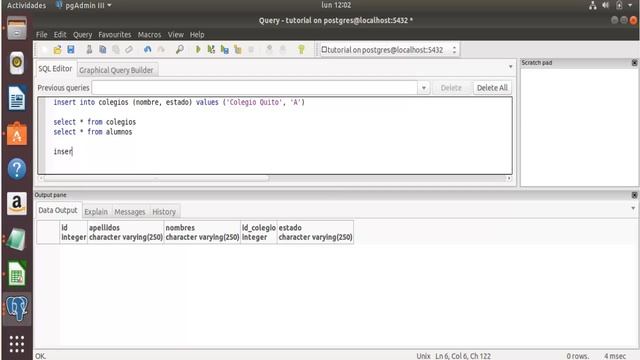This screenshot has height=360, width=640.
Task: Save the query with floppy disk icon
Action: click(71, 50)
